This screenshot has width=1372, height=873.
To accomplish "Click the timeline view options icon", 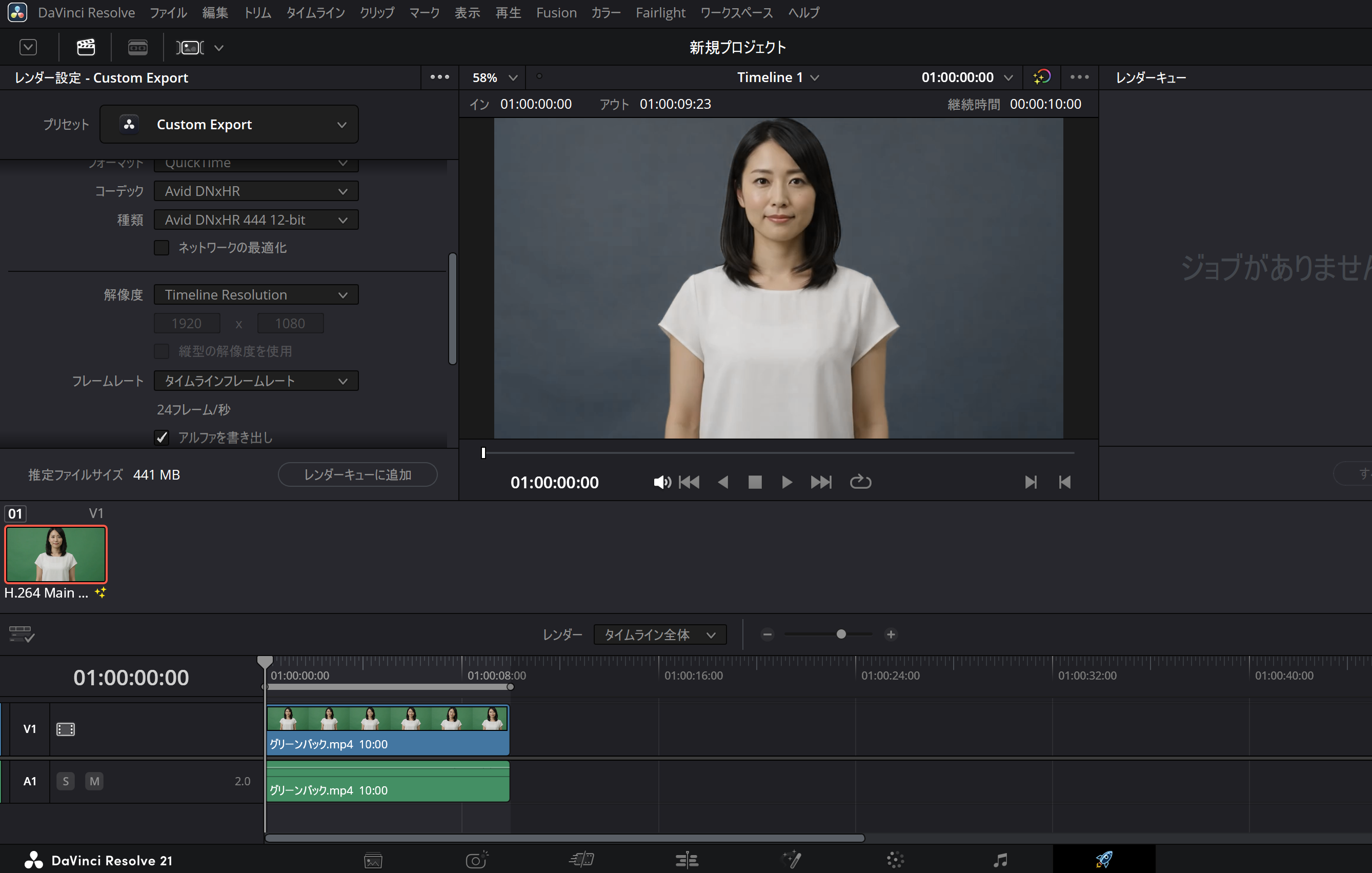I will tap(22, 633).
